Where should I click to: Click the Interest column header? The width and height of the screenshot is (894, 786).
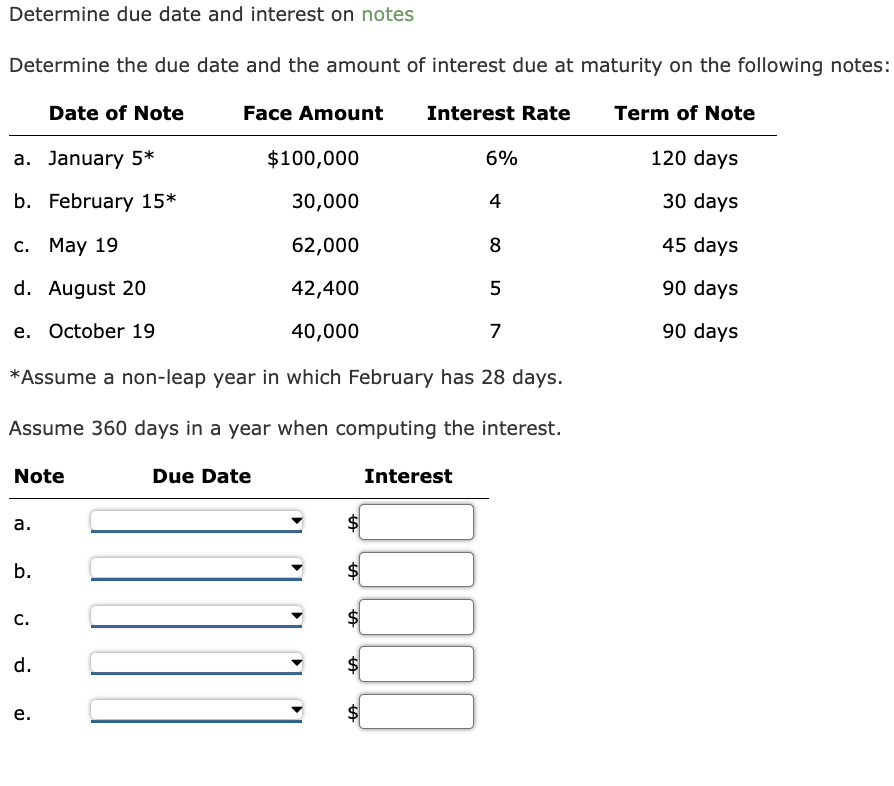(409, 476)
